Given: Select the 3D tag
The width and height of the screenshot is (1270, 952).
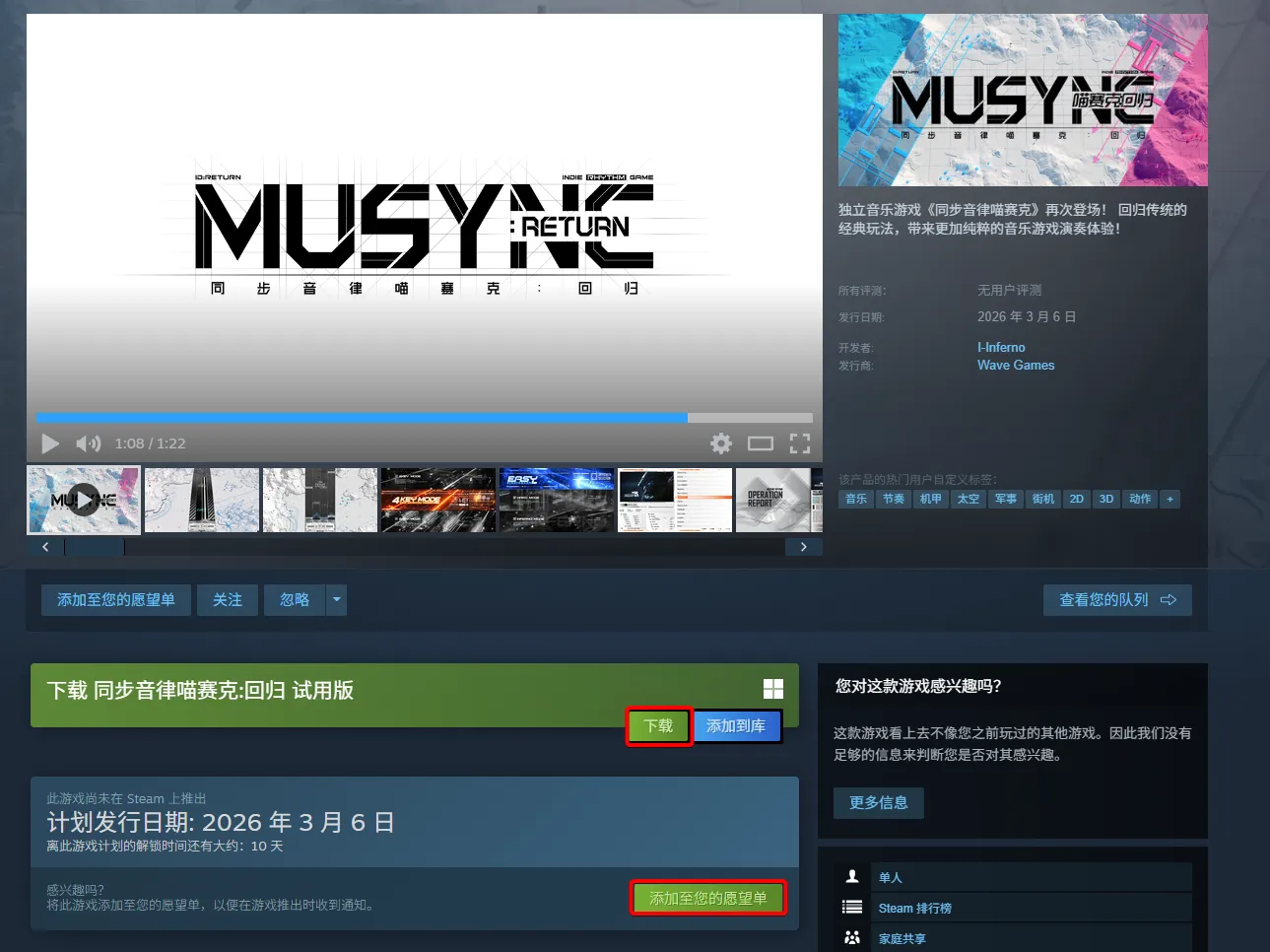Looking at the screenshot, I should click(1106, 499).
